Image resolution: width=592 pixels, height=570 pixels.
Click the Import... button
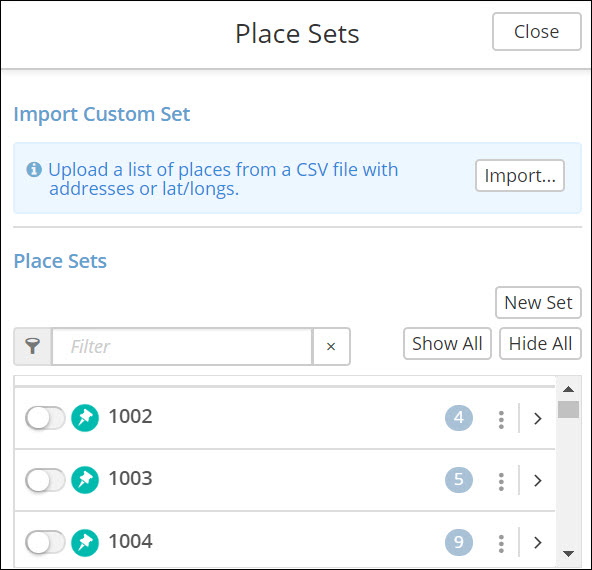coord(520,176)
